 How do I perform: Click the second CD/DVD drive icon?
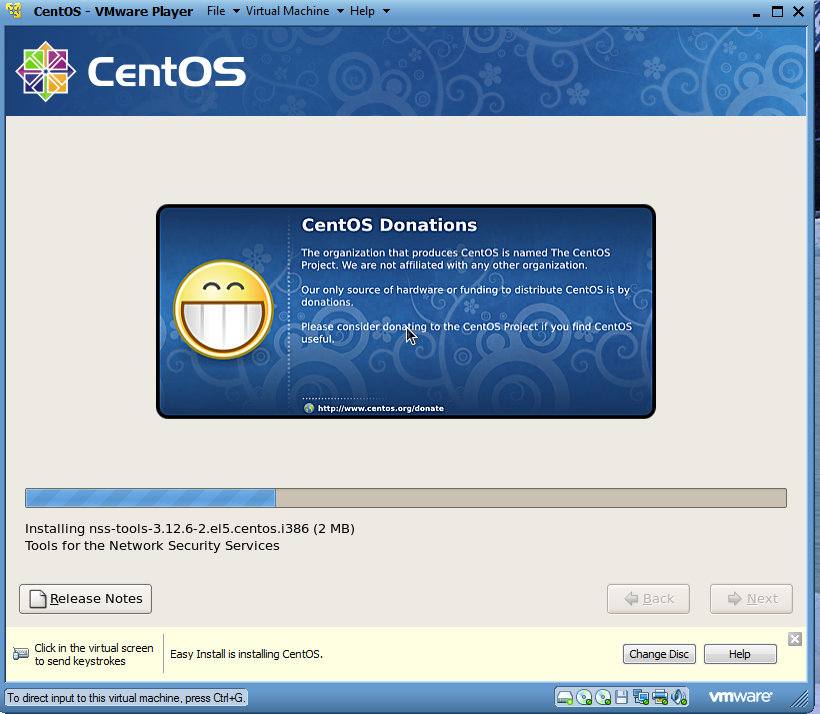tap(603, 697)
